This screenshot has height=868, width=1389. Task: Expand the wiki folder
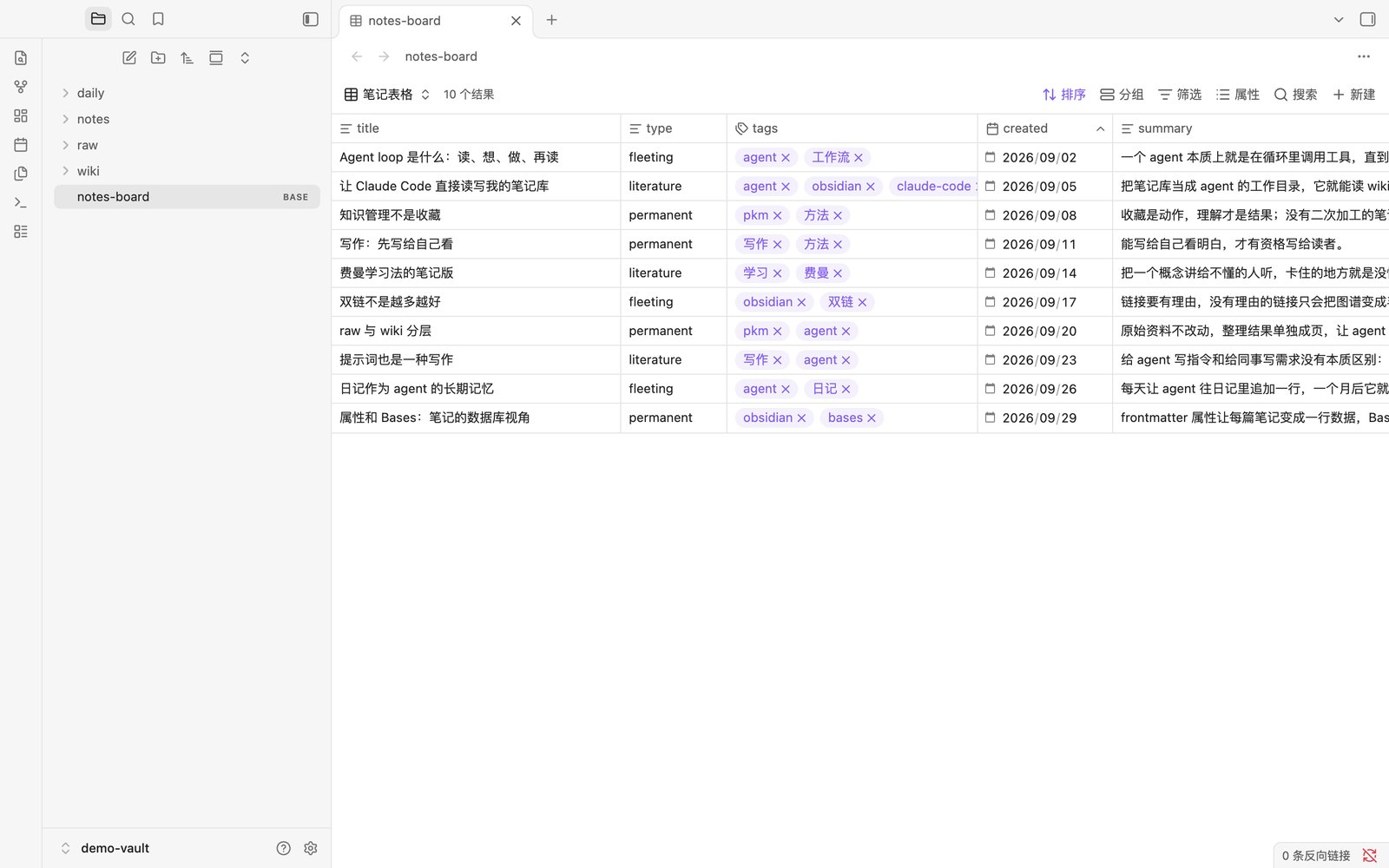click(187, 171)
